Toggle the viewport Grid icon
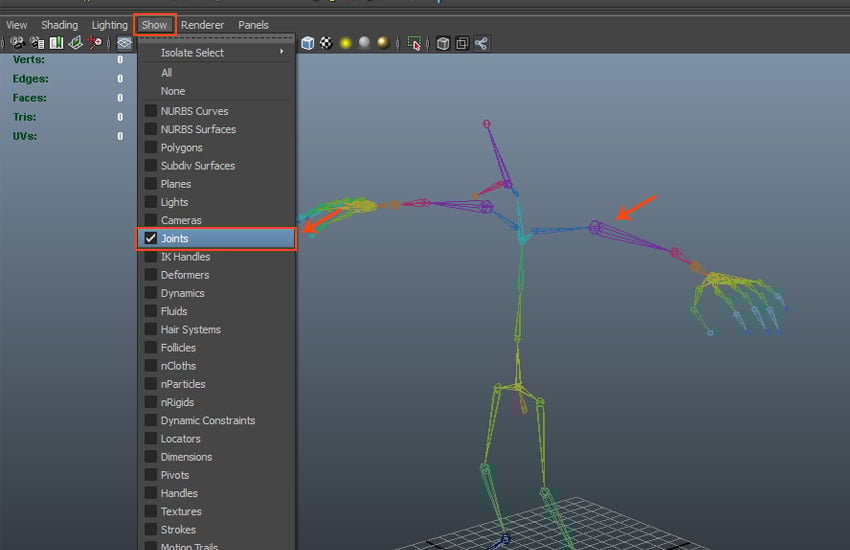Image resolution: width=850 pixels, height=550 pixels. pos(124,43)
